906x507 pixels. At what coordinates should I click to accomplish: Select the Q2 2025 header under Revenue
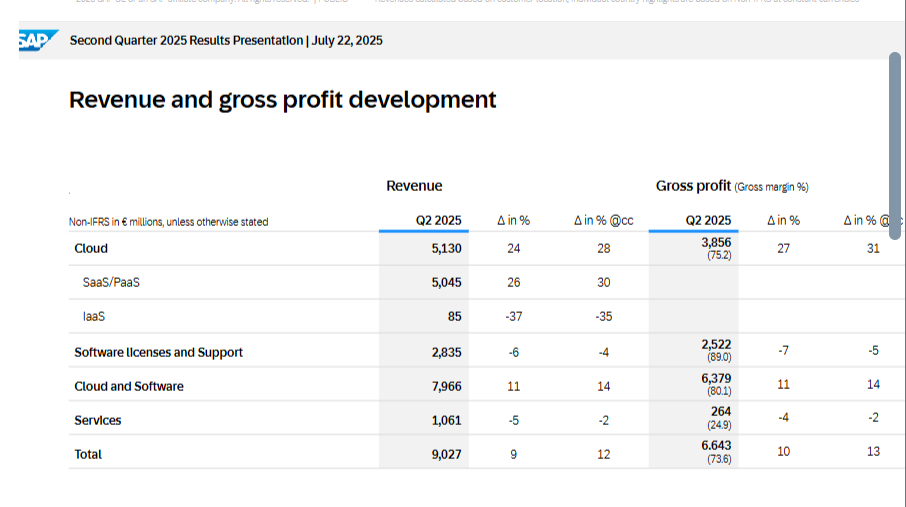pos(438,221)
